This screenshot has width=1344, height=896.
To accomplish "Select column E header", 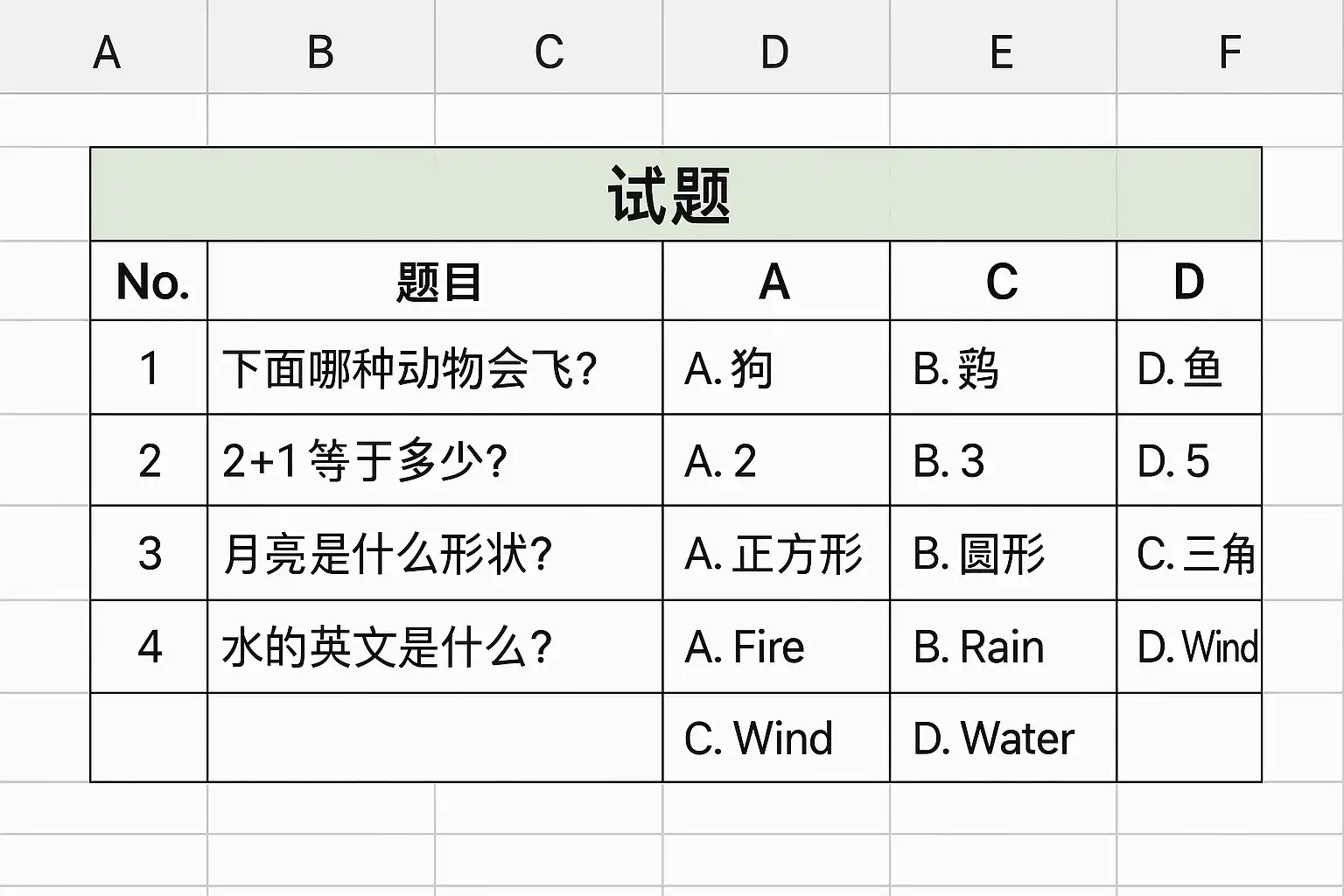I will coord(1003,46).
